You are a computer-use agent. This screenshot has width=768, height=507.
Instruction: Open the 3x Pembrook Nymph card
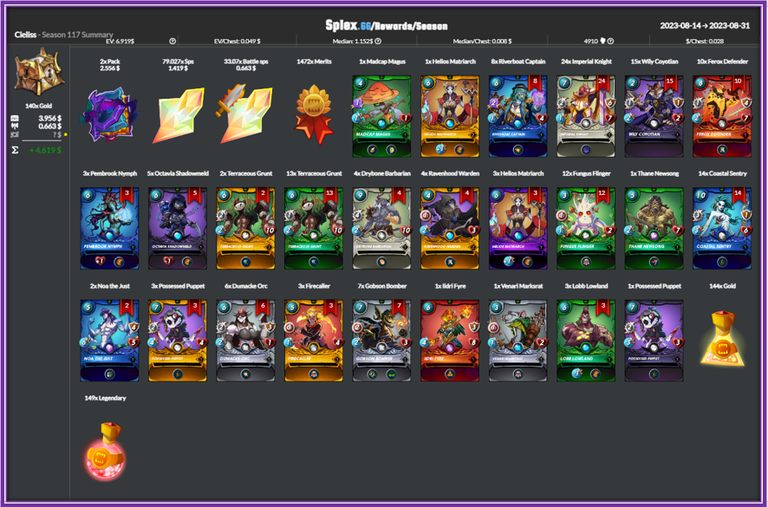point(109,228)
